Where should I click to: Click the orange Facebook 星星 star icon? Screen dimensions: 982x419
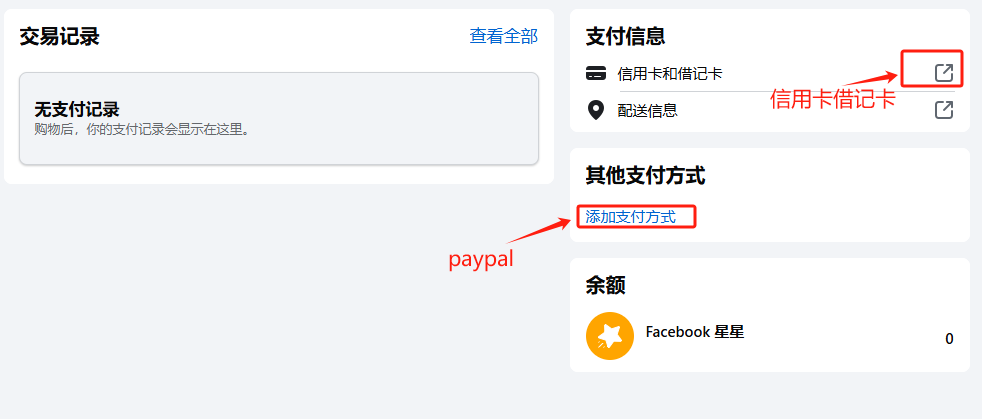pyautogui.click(x=609, y=336)
